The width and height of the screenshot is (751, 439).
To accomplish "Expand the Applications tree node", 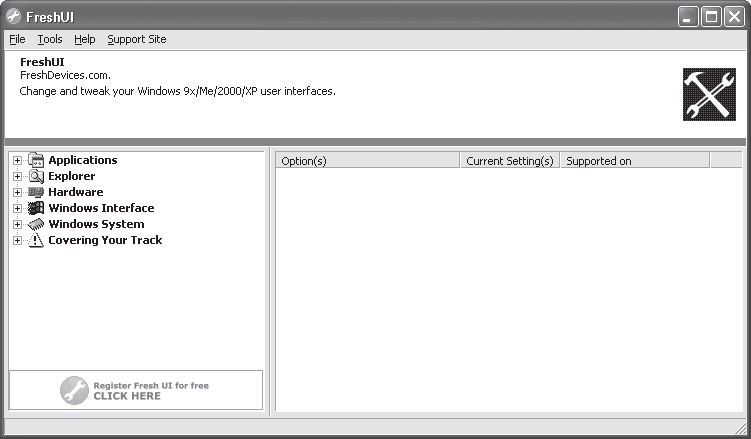I will (x=17, y=160).
